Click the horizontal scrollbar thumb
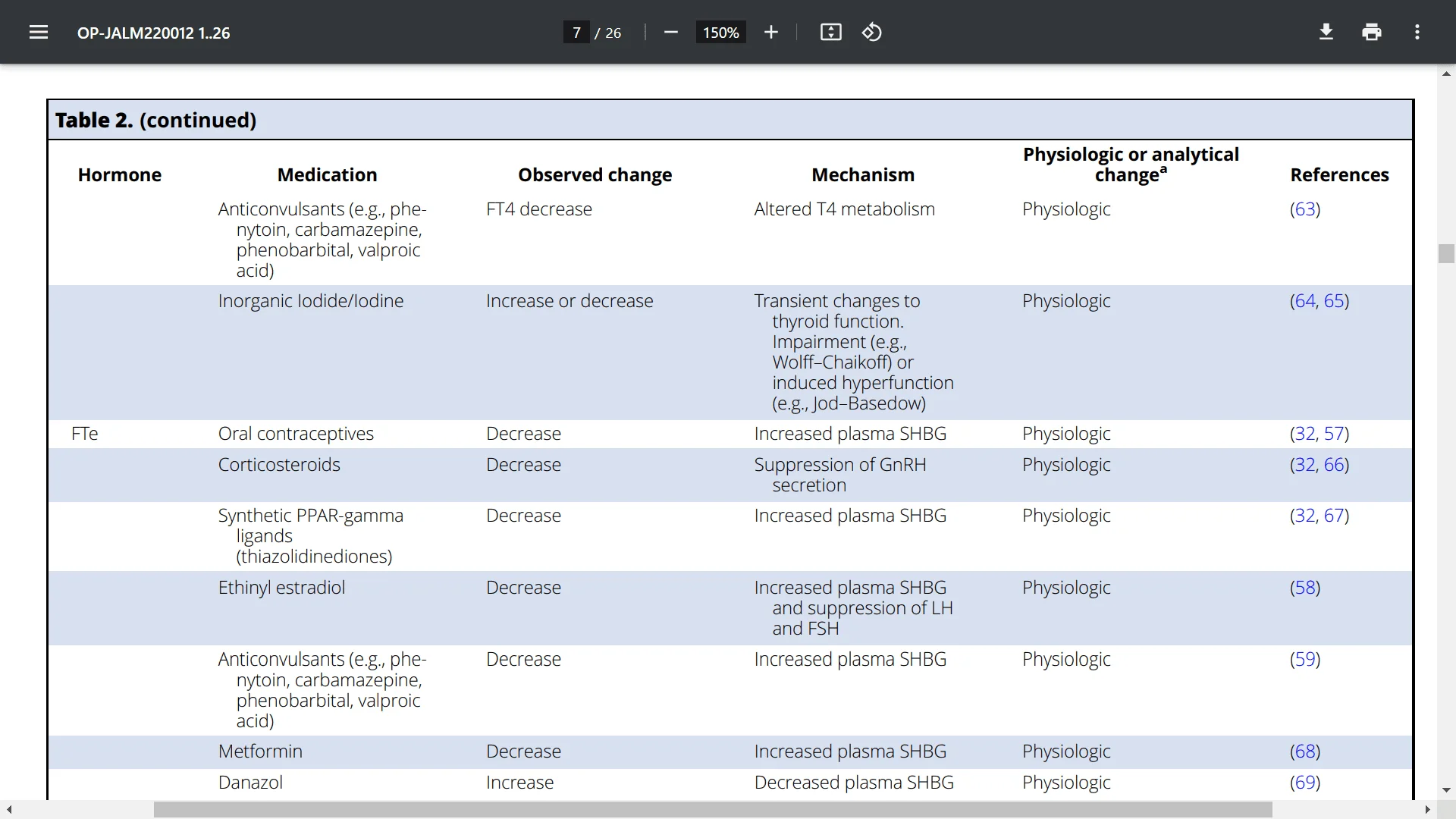 [713, 810]
